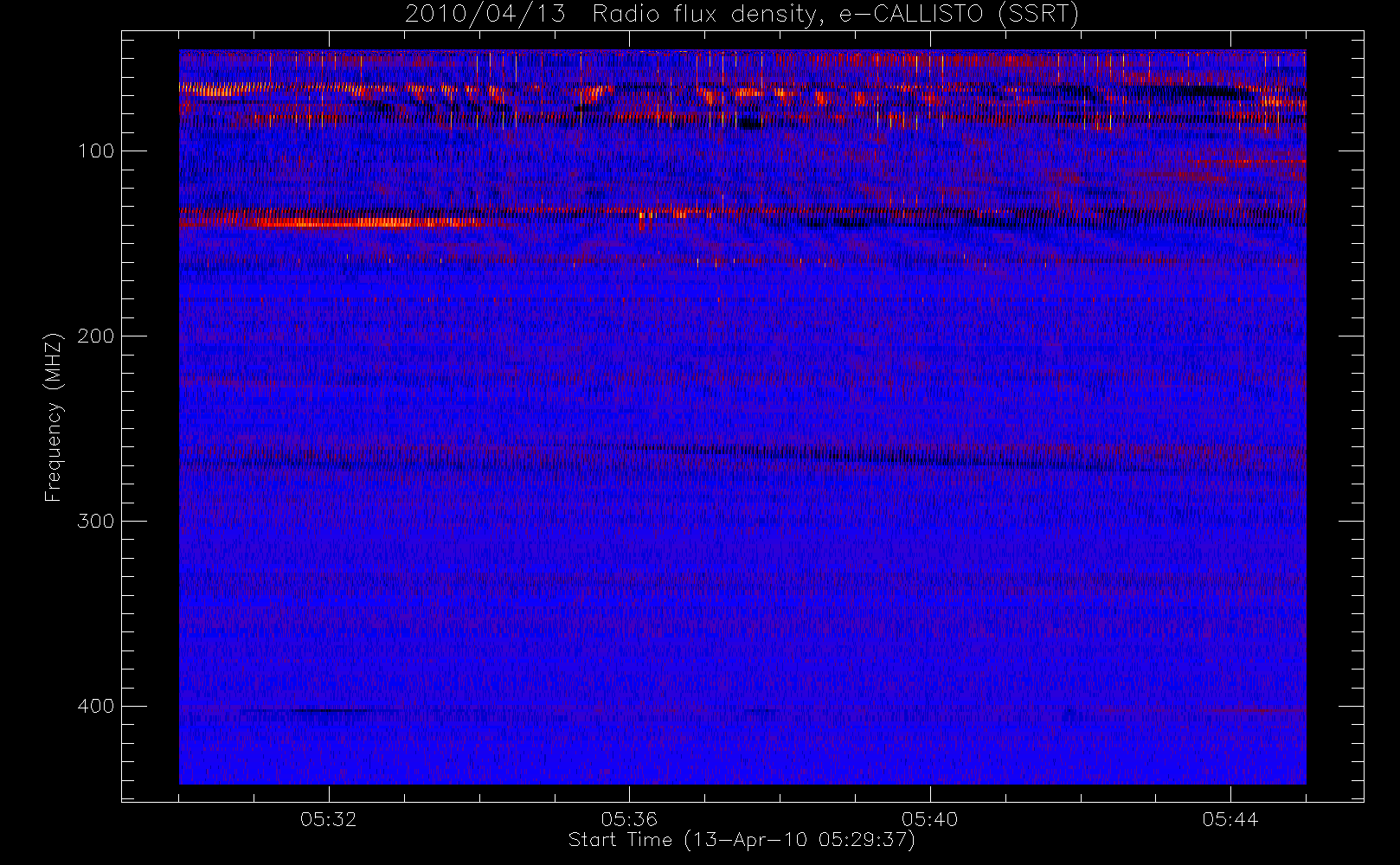Click the 200 frequency tick label
This screenshot has width=1400, height=865.
[95, 336]
